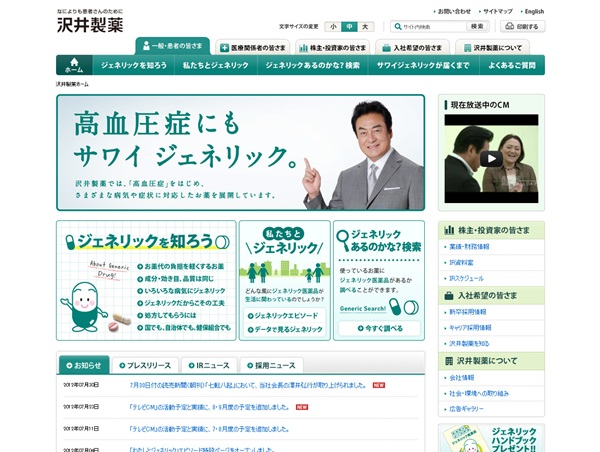Click データで見るジェネリック button
Image resolution: width=600 pixels, height=452 pixels.
pos(285,330)
